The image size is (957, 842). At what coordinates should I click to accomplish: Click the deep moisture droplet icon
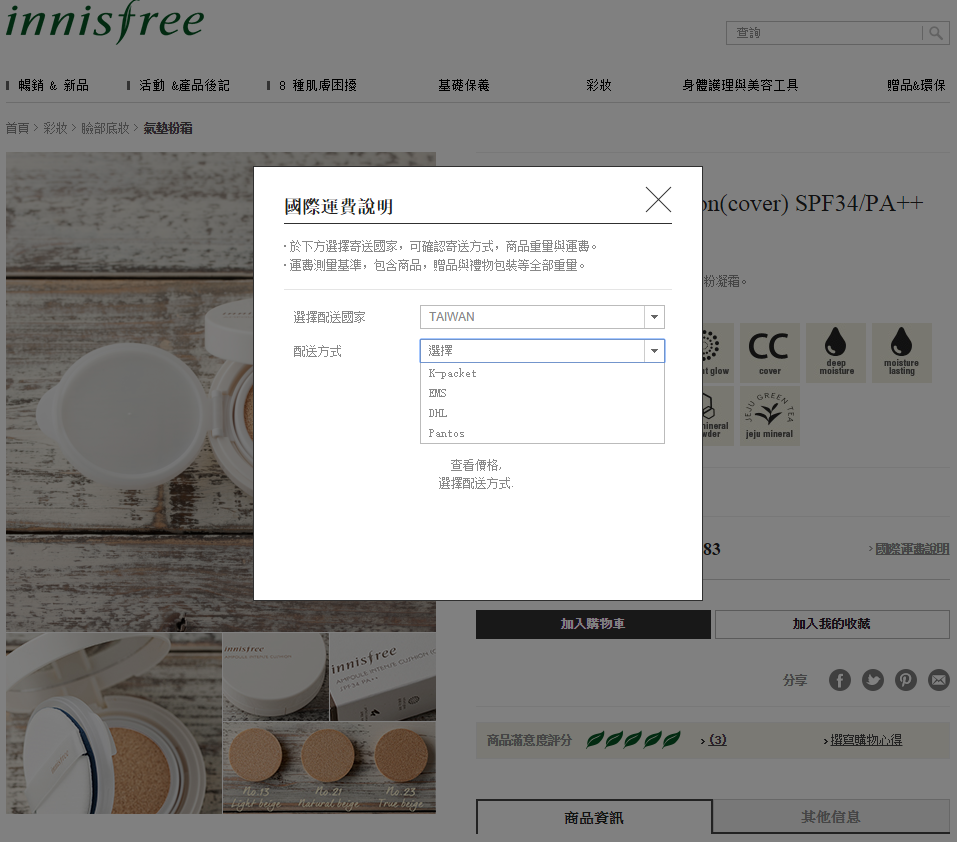(836, 353)
